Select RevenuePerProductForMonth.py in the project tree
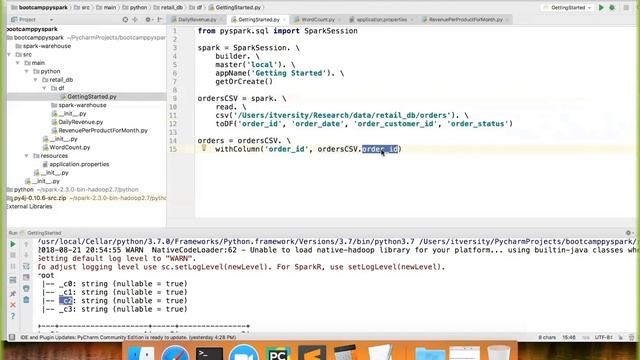Image resolution: width=640 pixels, height=360 pixels. point(102,131)
